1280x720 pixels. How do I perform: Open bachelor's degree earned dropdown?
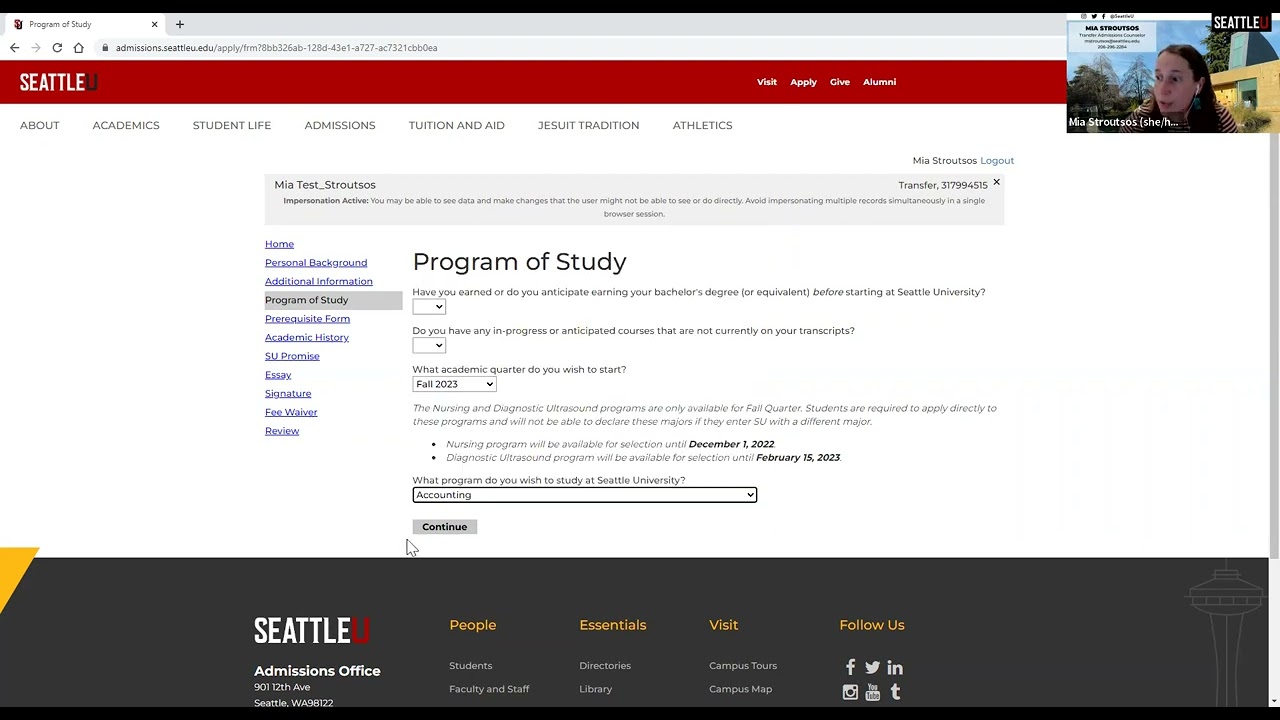pyautogui.click(x=429, y=307)
